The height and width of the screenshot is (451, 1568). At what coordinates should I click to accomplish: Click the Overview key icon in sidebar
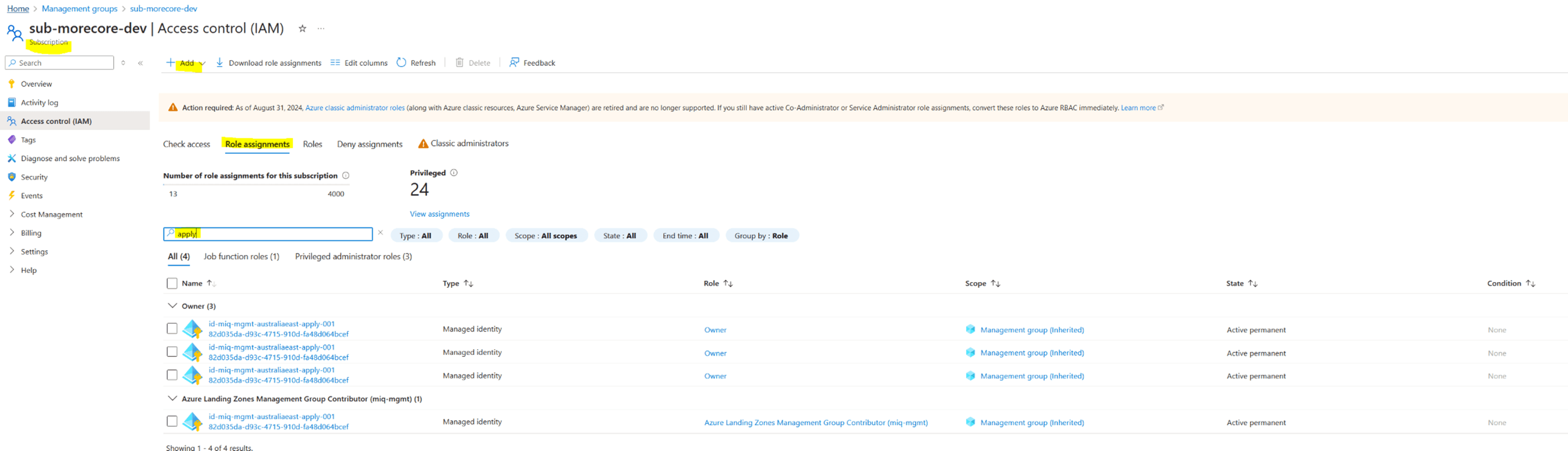[12, 84]
